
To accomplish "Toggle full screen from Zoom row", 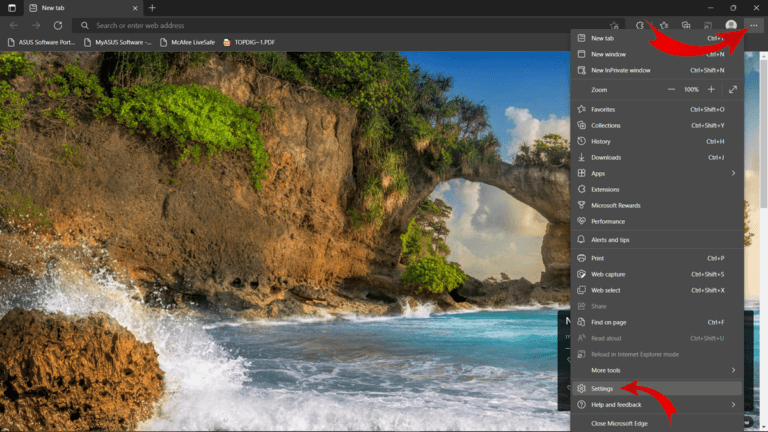I will (733, 89).
